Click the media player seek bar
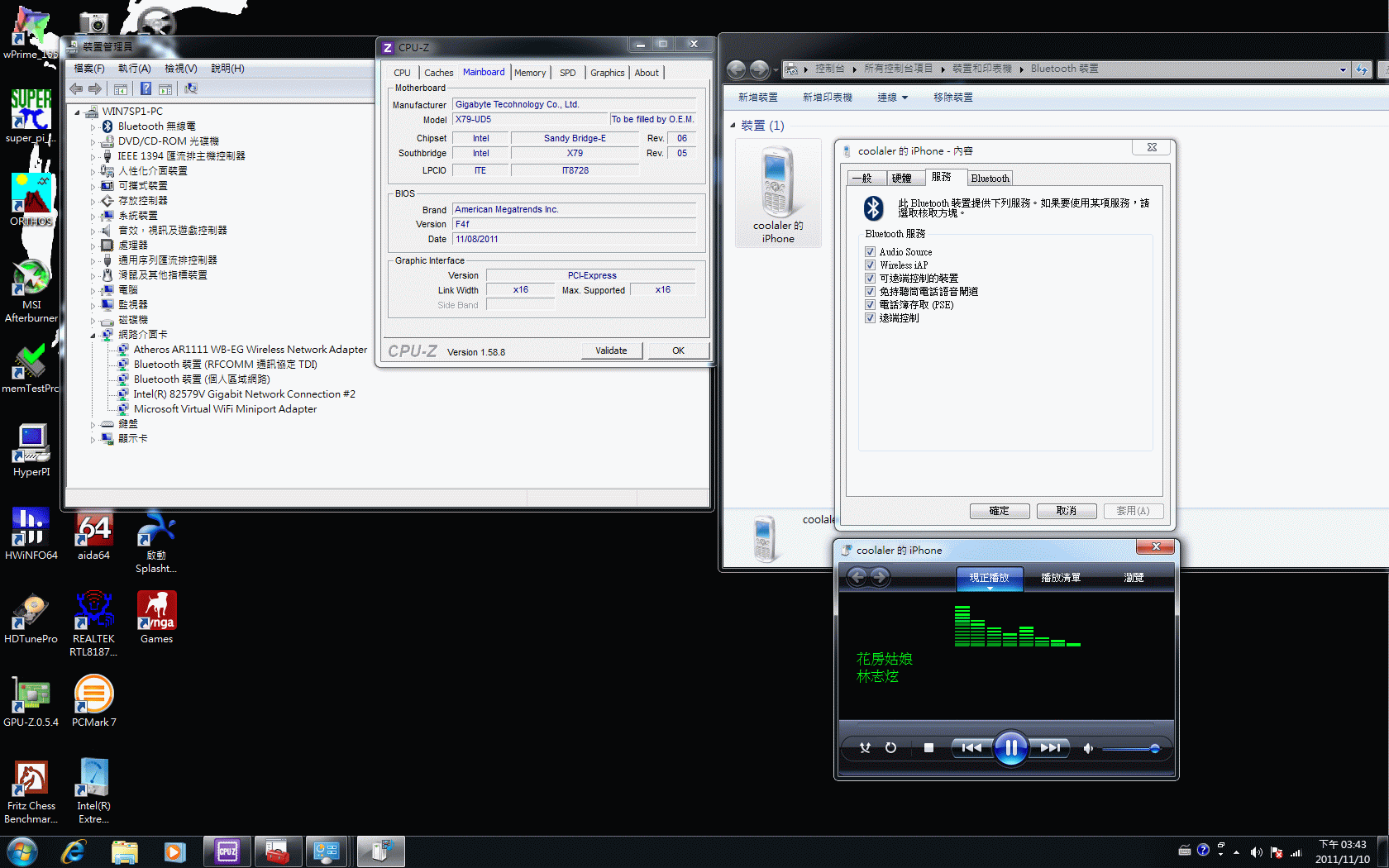This screenshot has width=1389, height=868. [1007, 725]
